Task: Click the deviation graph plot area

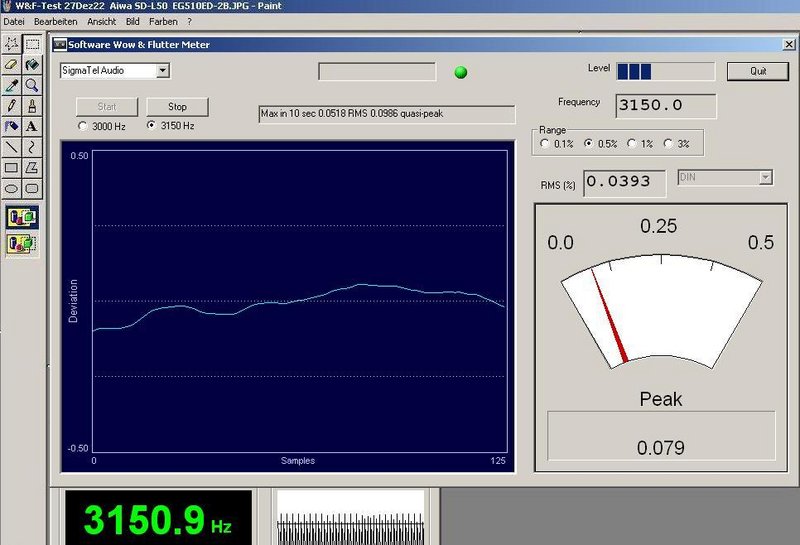Action: coord(300,301)
